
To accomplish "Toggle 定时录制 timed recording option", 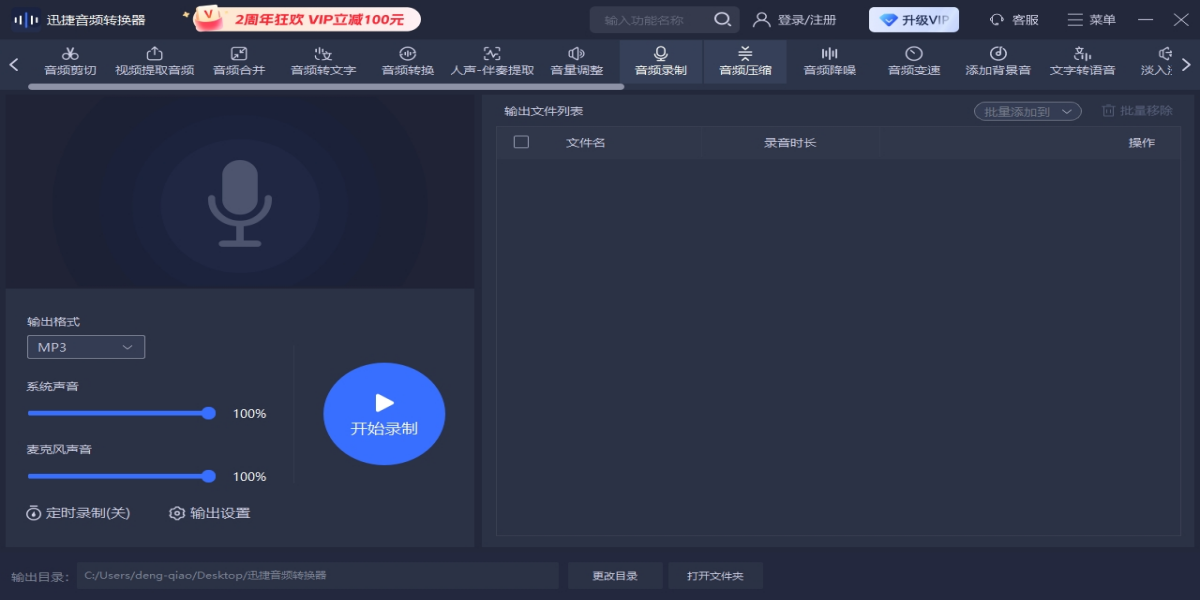I will point(78,513).
